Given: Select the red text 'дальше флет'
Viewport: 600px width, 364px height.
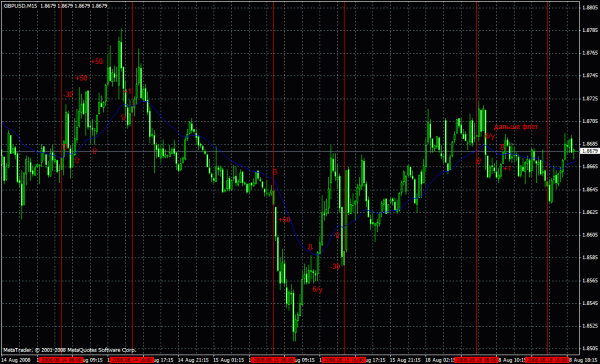Looking at the screenshot, I should (x=516, y=127).
